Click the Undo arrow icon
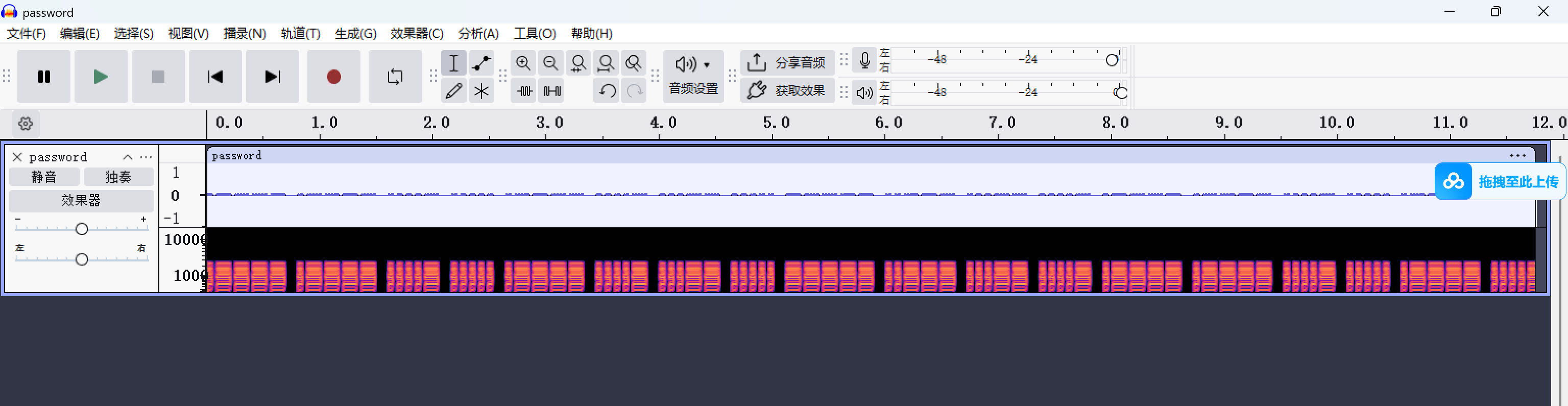The image size is (1568, 406). tap(606, 91)
